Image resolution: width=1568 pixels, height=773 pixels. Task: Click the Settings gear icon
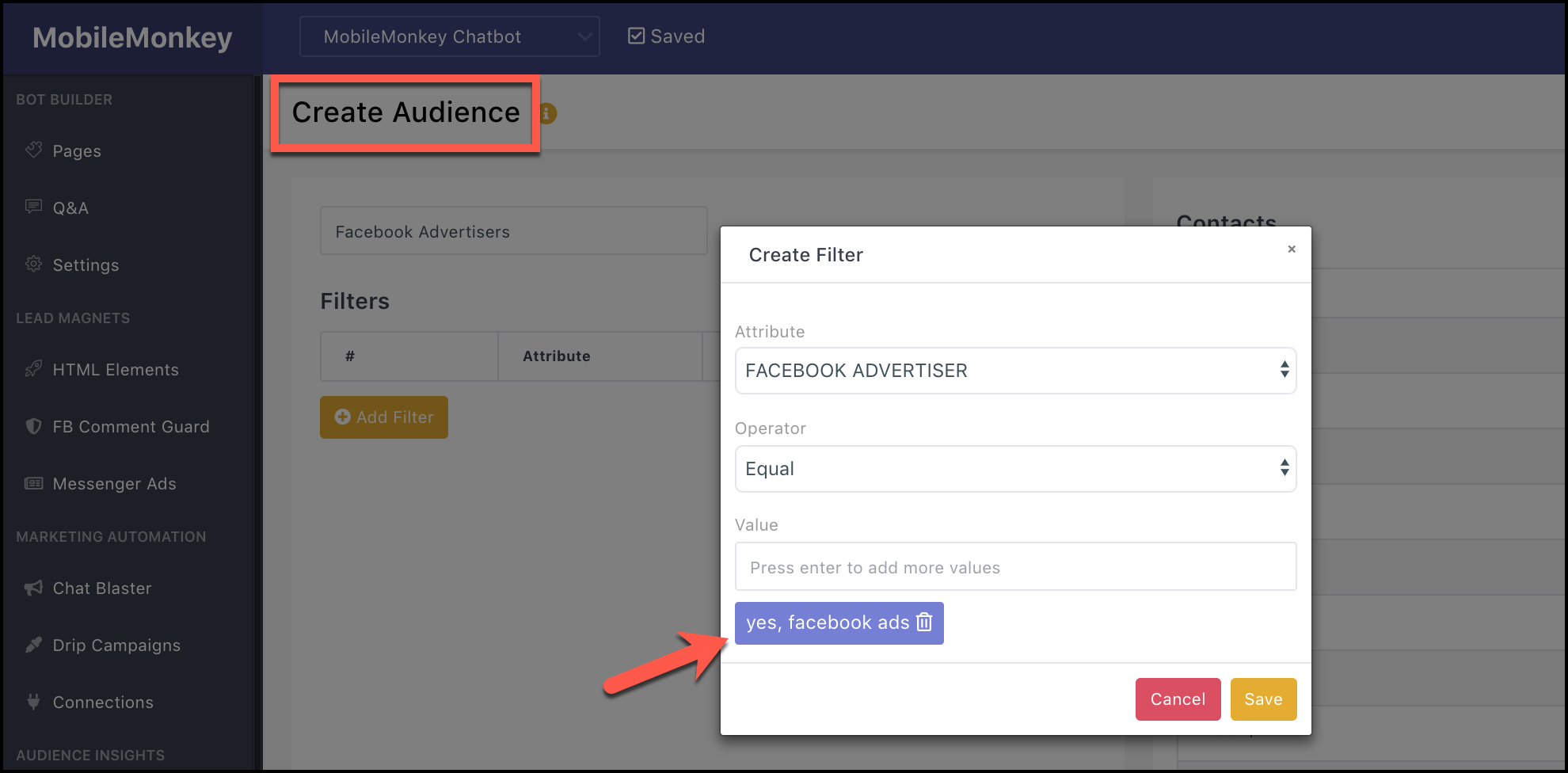point(33,265)
